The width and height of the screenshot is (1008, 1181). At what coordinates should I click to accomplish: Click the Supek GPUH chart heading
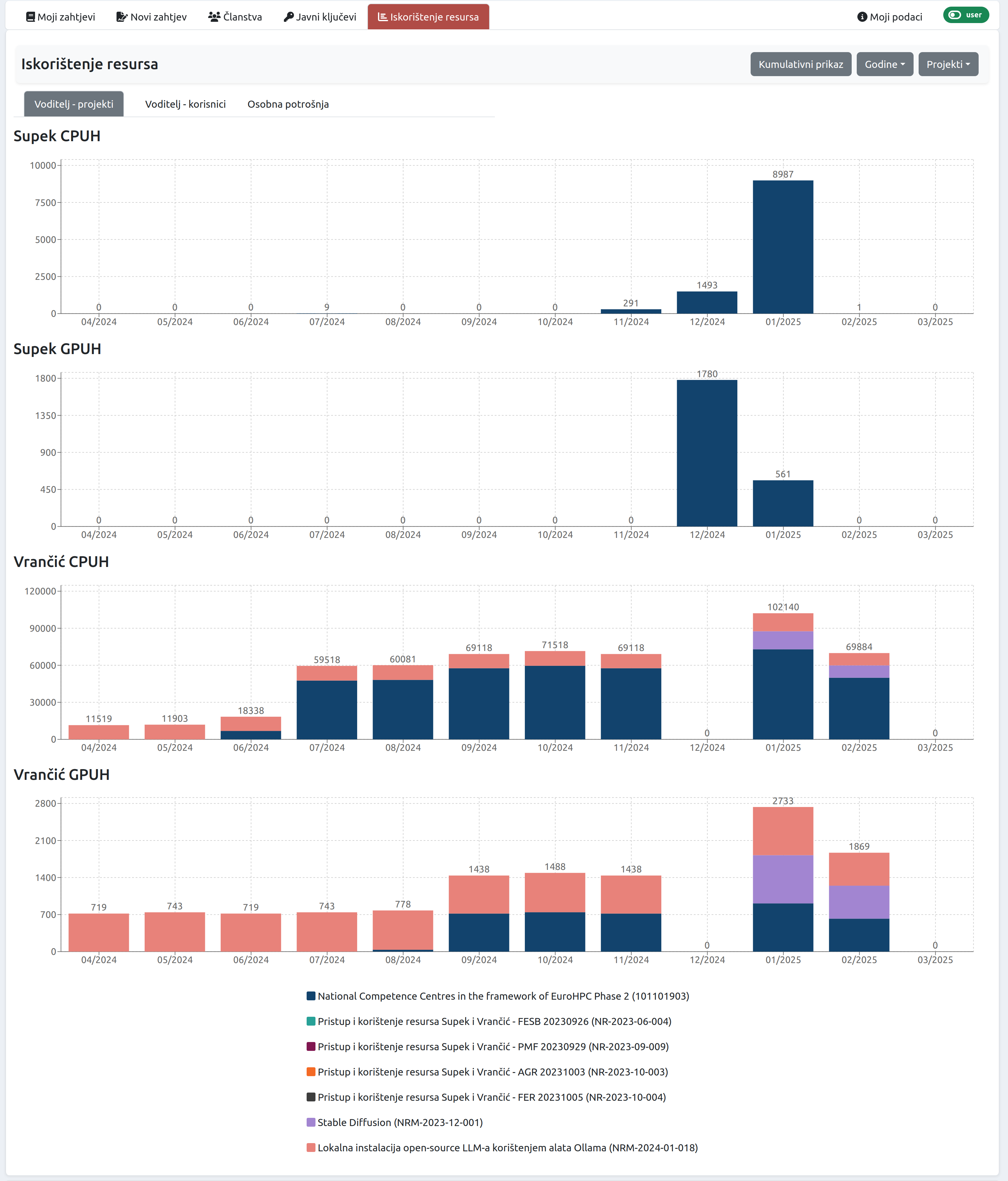pos(57,349)
